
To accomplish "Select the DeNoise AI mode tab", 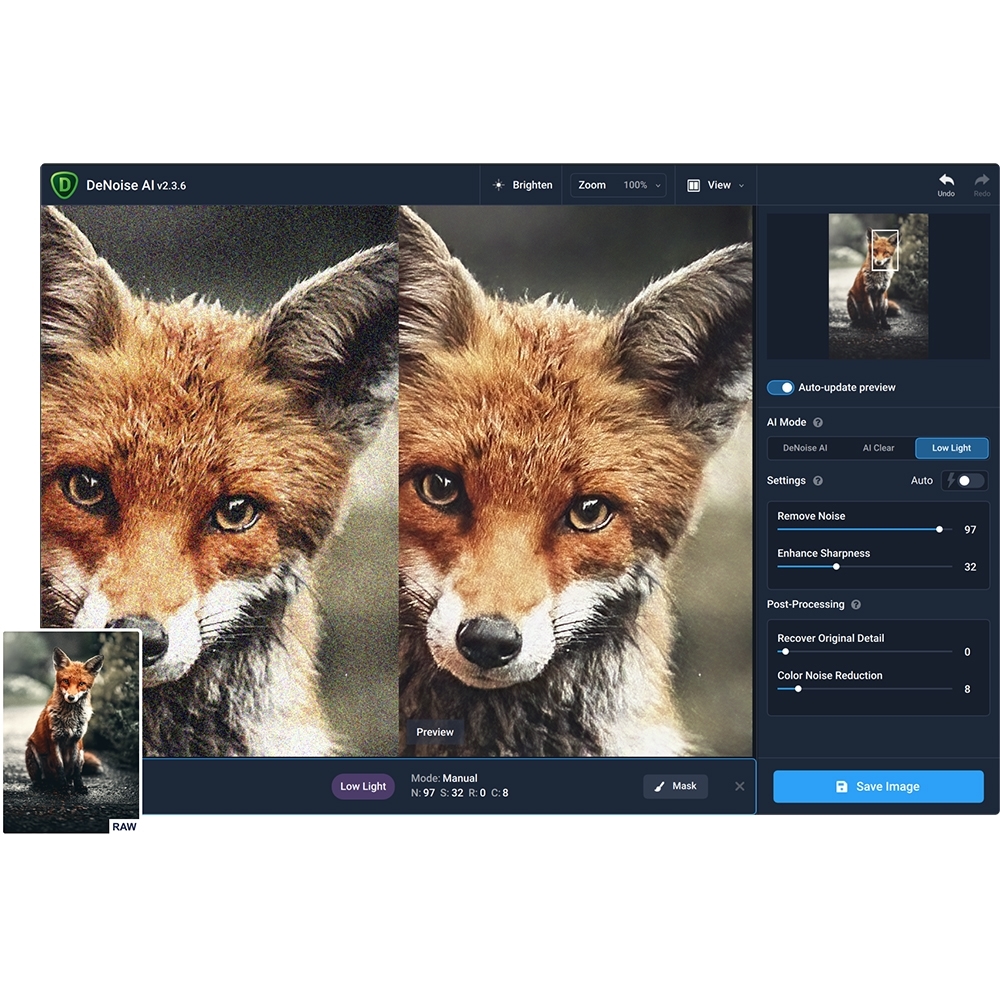I will 805,448.
